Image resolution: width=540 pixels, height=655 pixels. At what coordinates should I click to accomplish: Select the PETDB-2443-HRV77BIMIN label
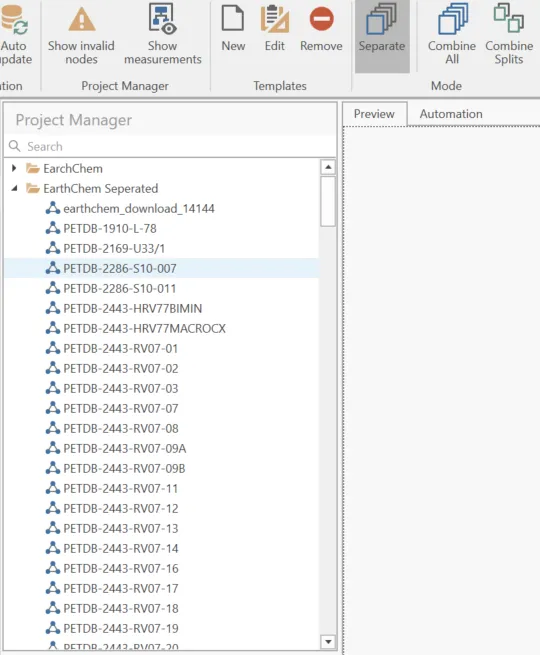tap(133, 309)
